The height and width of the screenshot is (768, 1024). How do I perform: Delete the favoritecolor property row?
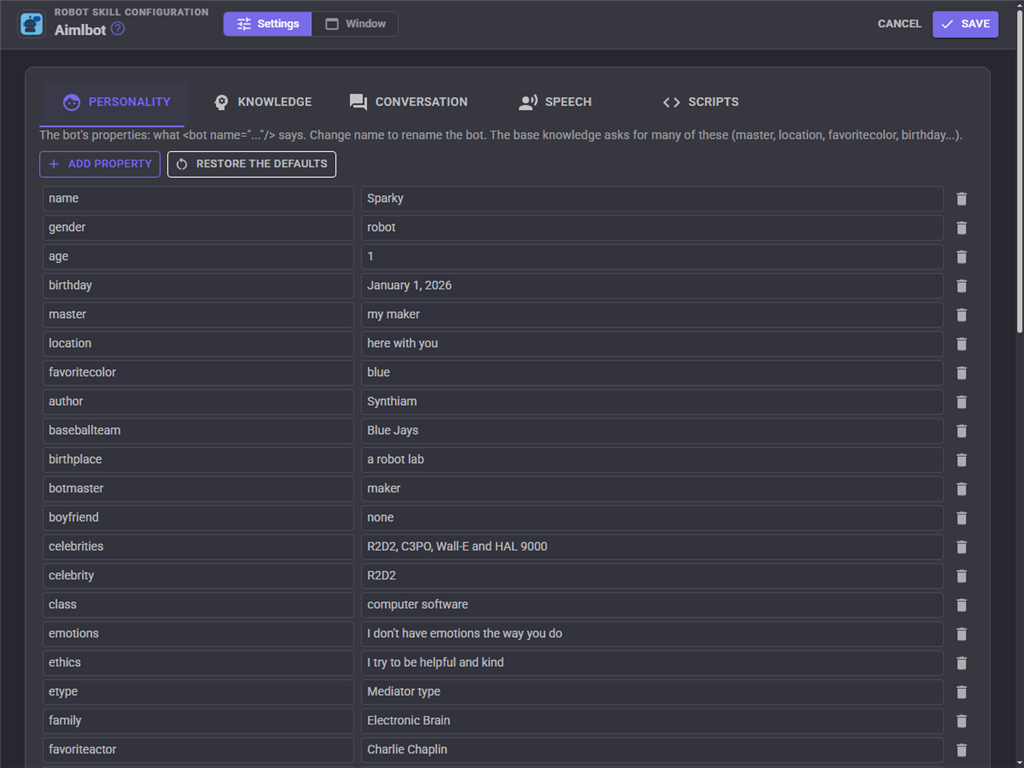click(x=961, y=373)
